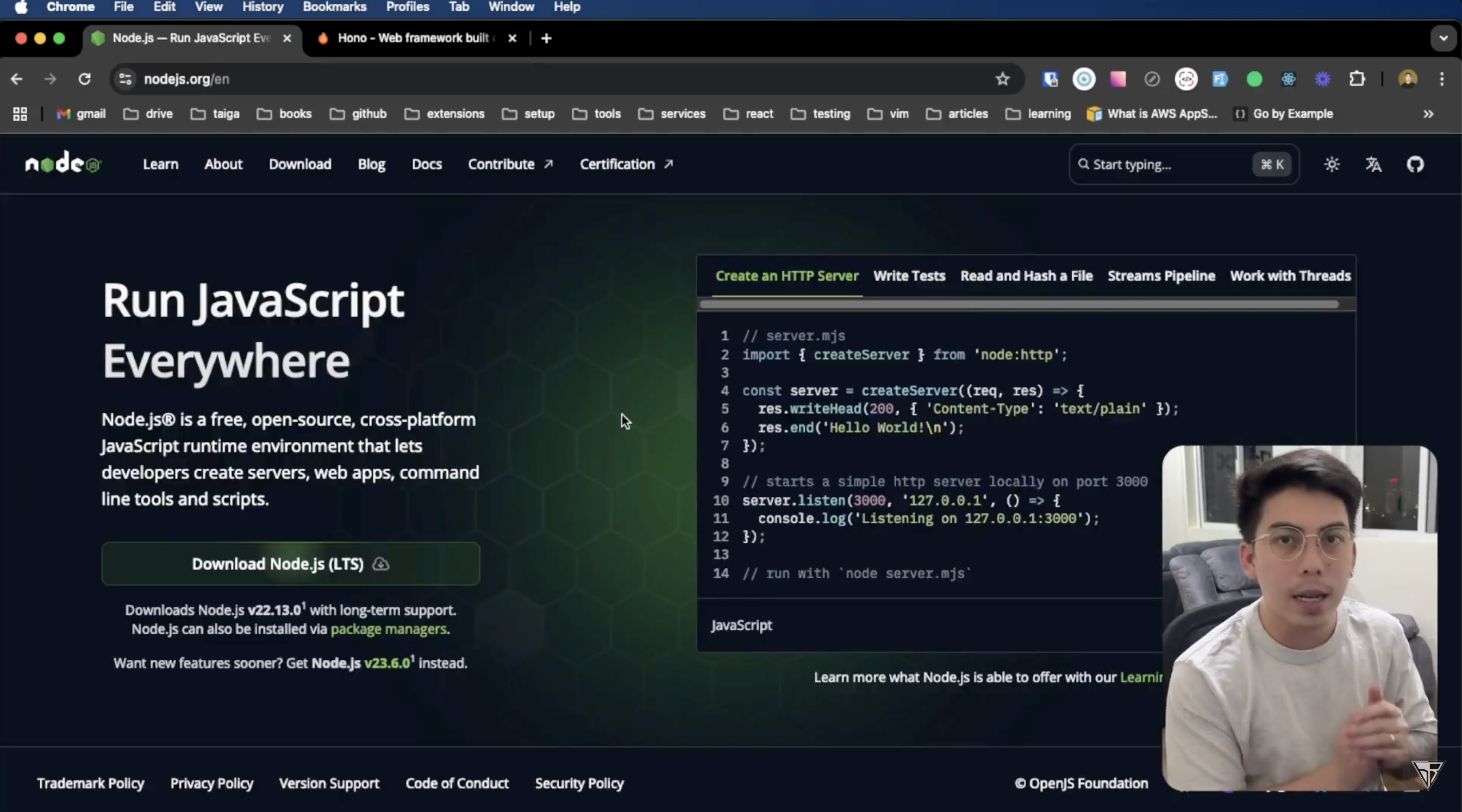Viewport: 1462px width, 812px height.
Task: Open the React DevTools extension icon
Action: (x=1289, y=79)
